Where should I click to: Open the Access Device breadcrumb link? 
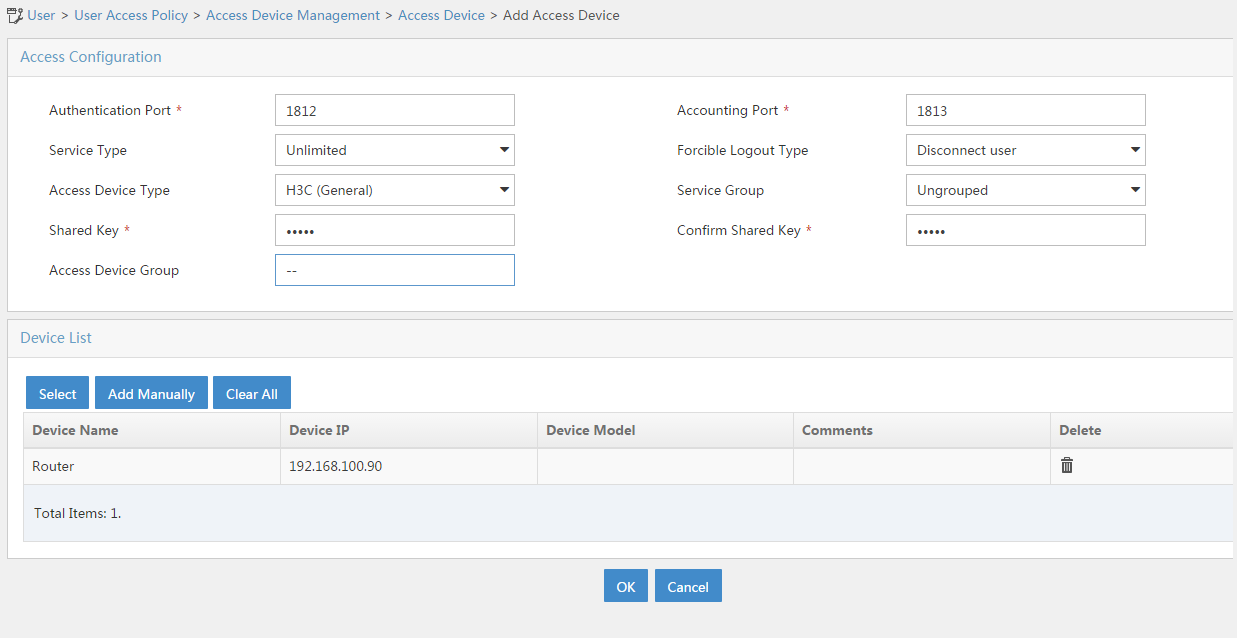pyautogui.click(x=441, y=15)
